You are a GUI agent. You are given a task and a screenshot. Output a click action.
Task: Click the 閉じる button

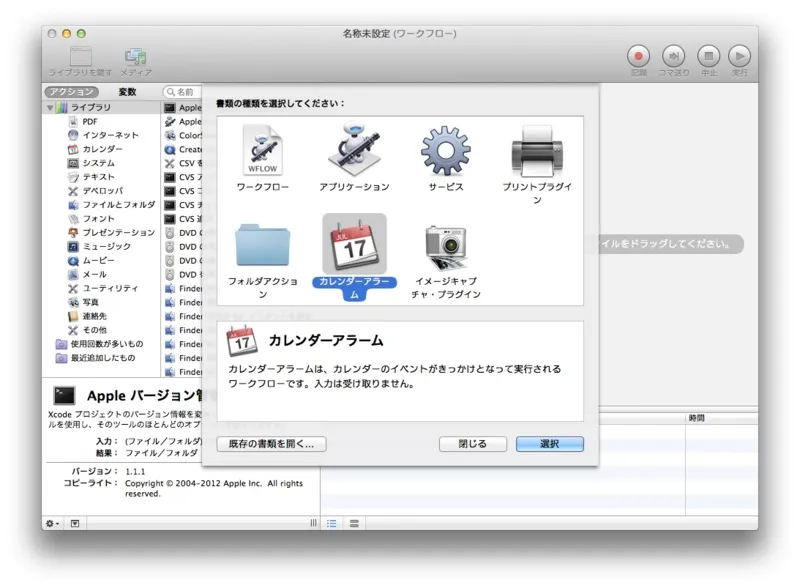[x=473, y=444]
